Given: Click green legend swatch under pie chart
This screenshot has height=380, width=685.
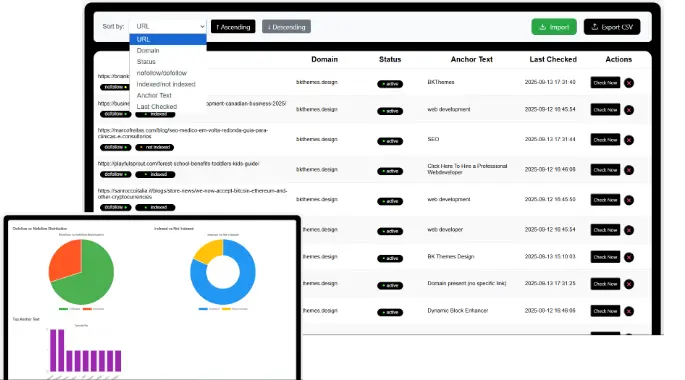Looking at the screenshot, I should 63,309.
